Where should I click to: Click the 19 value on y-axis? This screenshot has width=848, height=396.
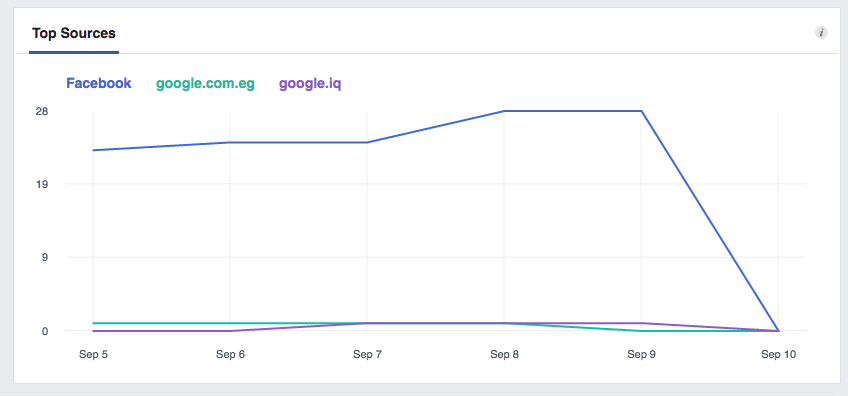[x=42, y=184]
